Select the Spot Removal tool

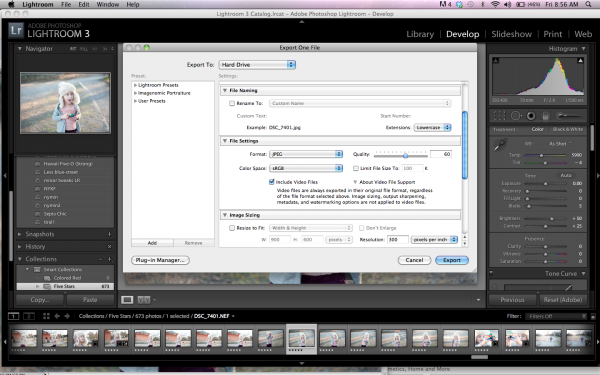pos(516,116)
